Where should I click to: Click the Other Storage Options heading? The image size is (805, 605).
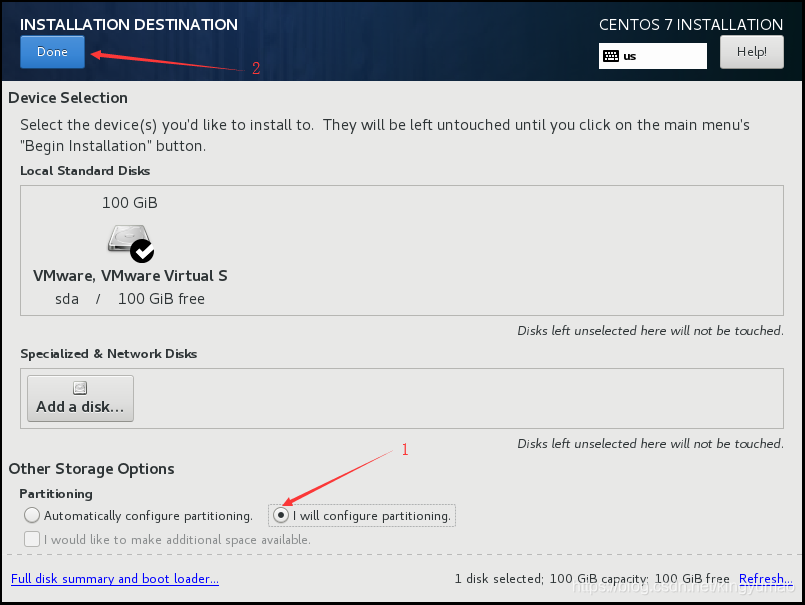(x=91, y=469)
